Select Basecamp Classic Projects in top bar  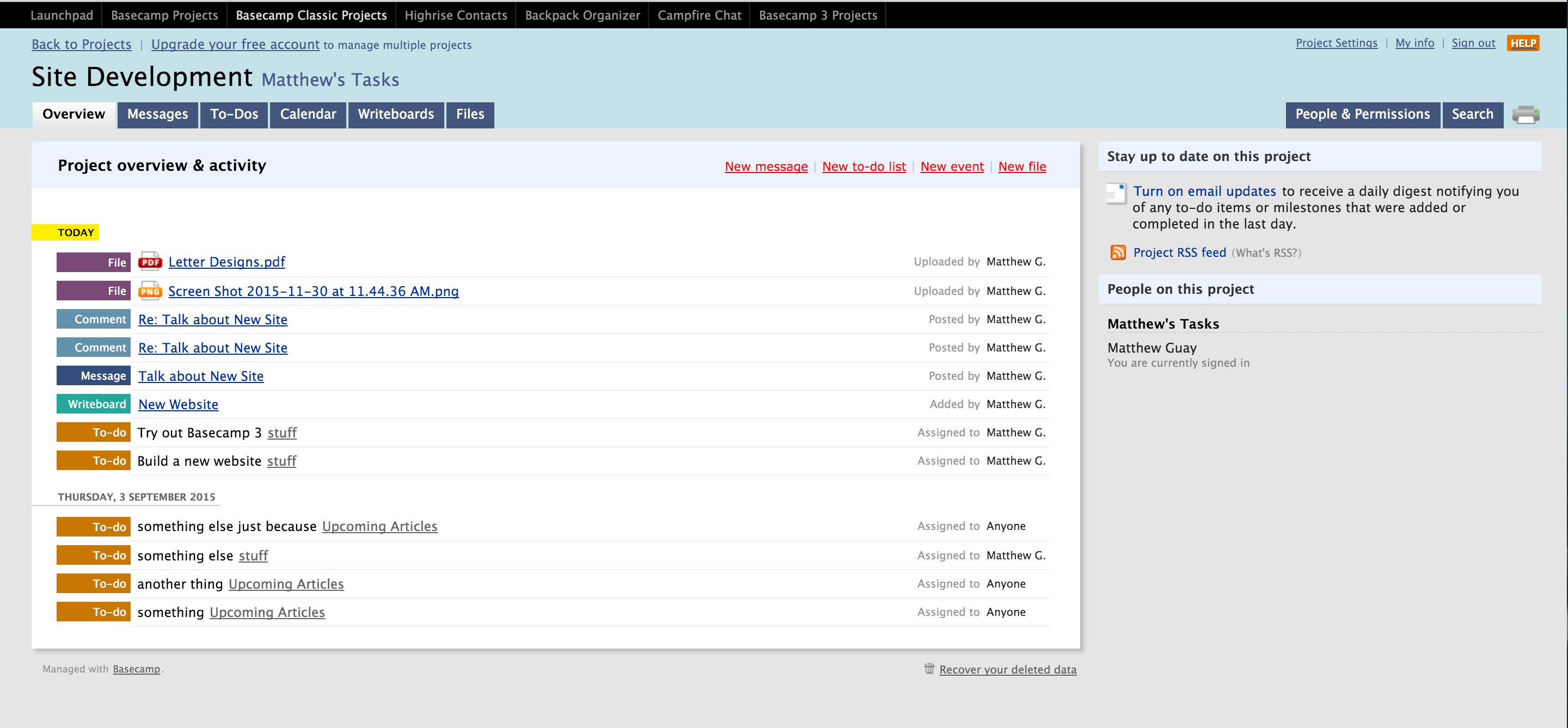[x=311, y=15]
